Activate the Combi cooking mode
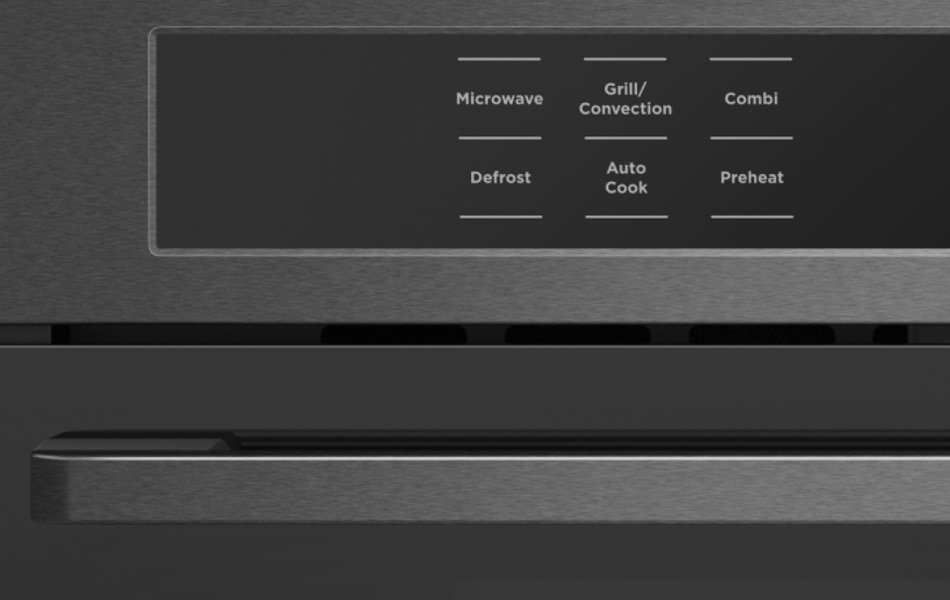 [751, 99]
